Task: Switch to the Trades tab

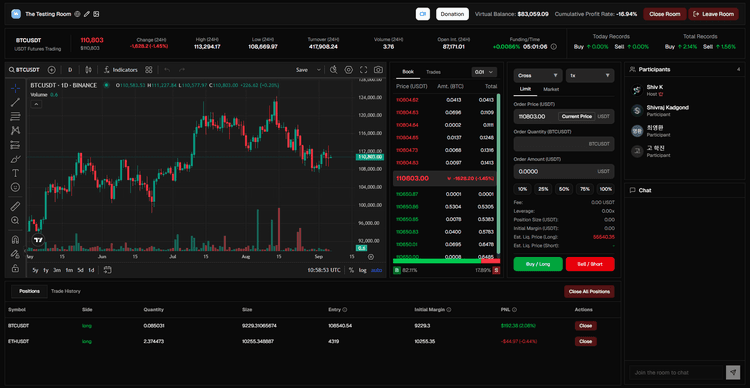Action: click(x=433, y=72)
